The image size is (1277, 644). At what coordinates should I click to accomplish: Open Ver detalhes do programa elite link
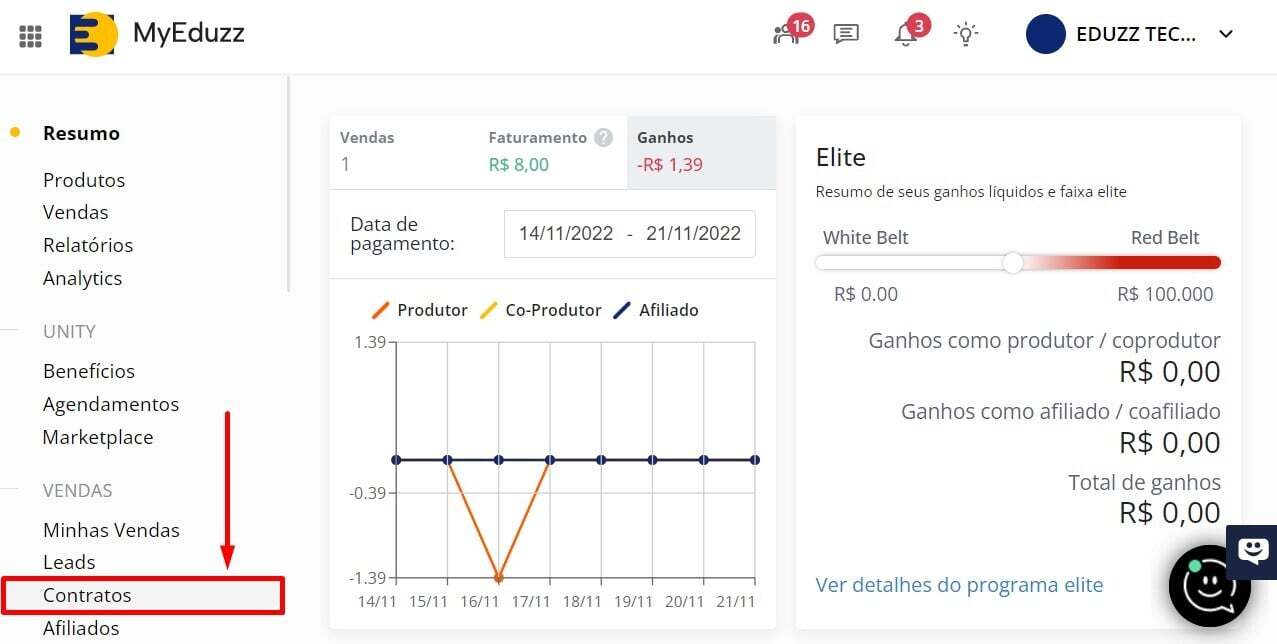(x=959, y=585)
